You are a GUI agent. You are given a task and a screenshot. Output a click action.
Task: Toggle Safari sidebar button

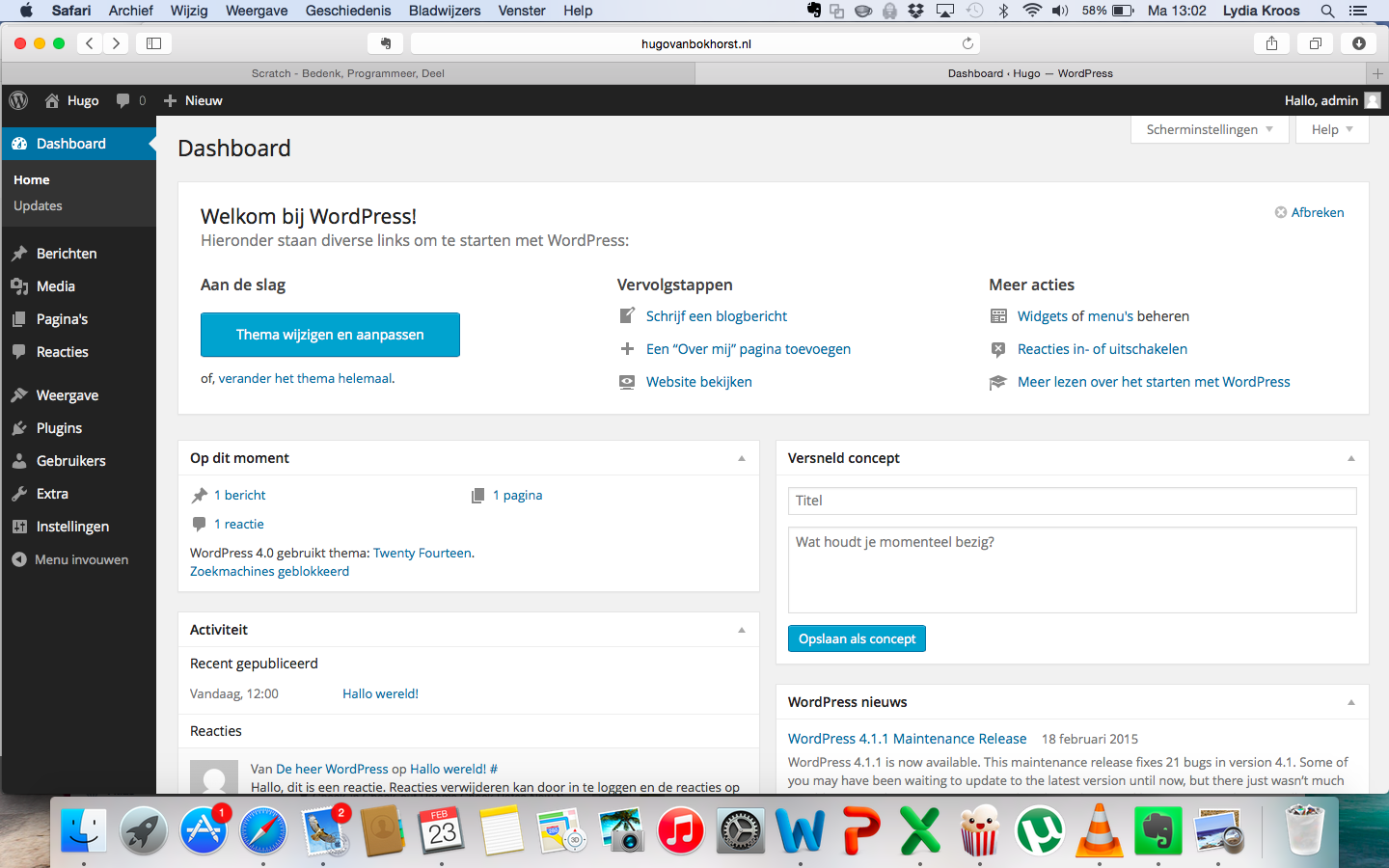(x=153, y=43)
